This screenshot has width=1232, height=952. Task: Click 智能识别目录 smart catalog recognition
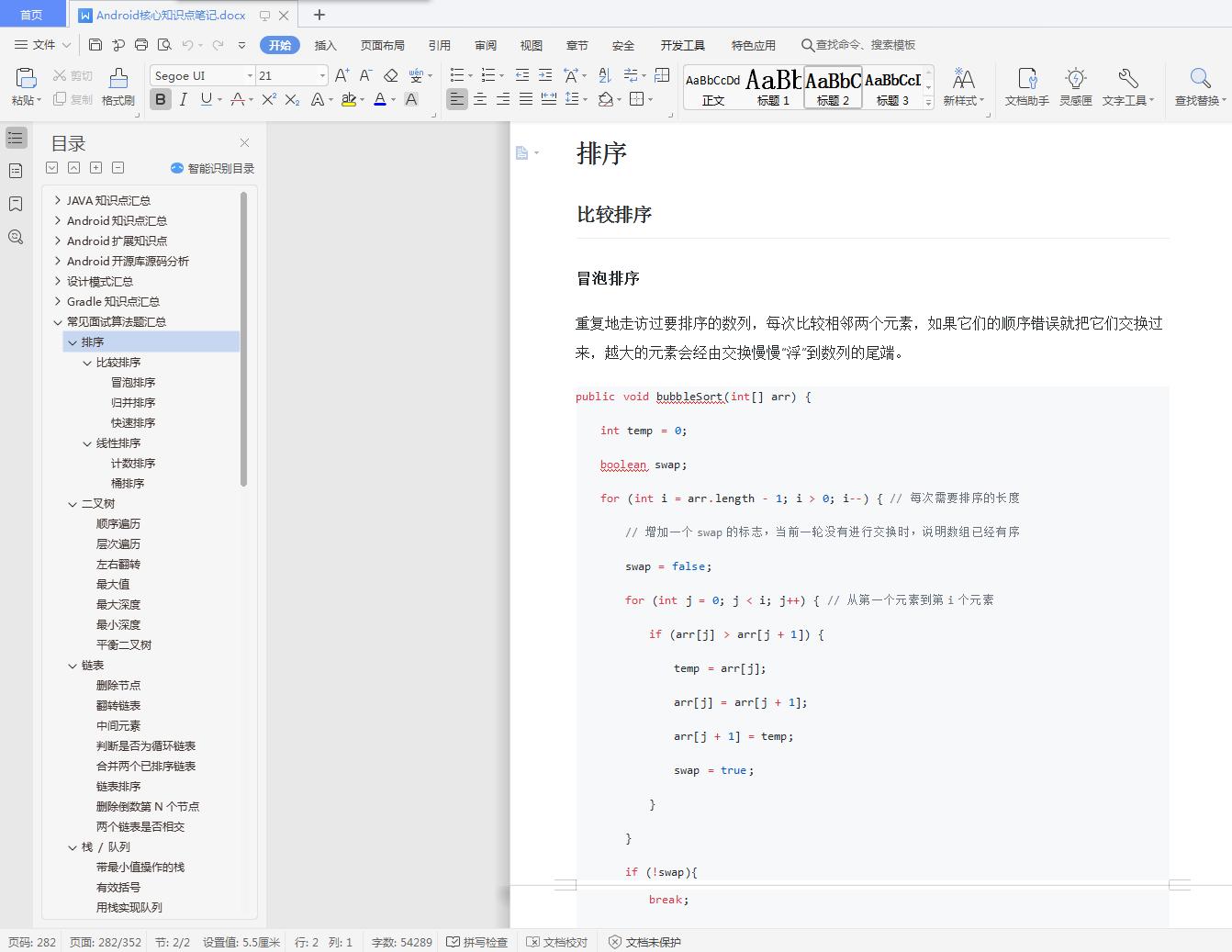point(212,168)
